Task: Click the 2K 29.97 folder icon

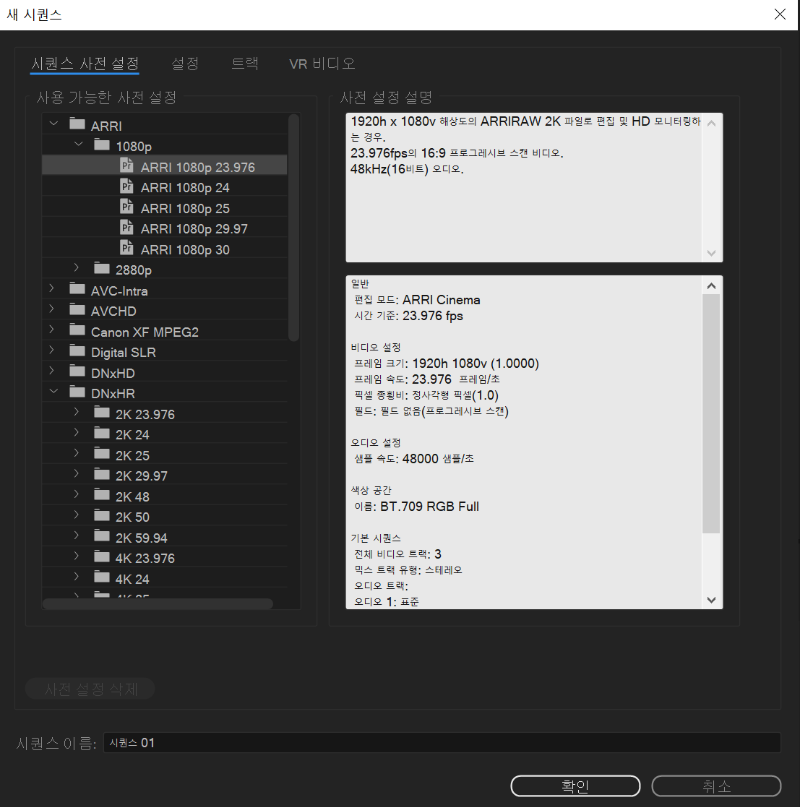Action: pyautogui.click(x=102, y=474)
